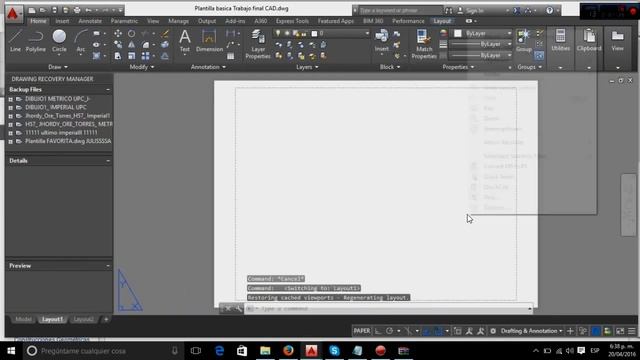The width and height of the screenshot is (640, 360).
Task: Click the Workspace Switching gear icon
Action: (493, 331)
